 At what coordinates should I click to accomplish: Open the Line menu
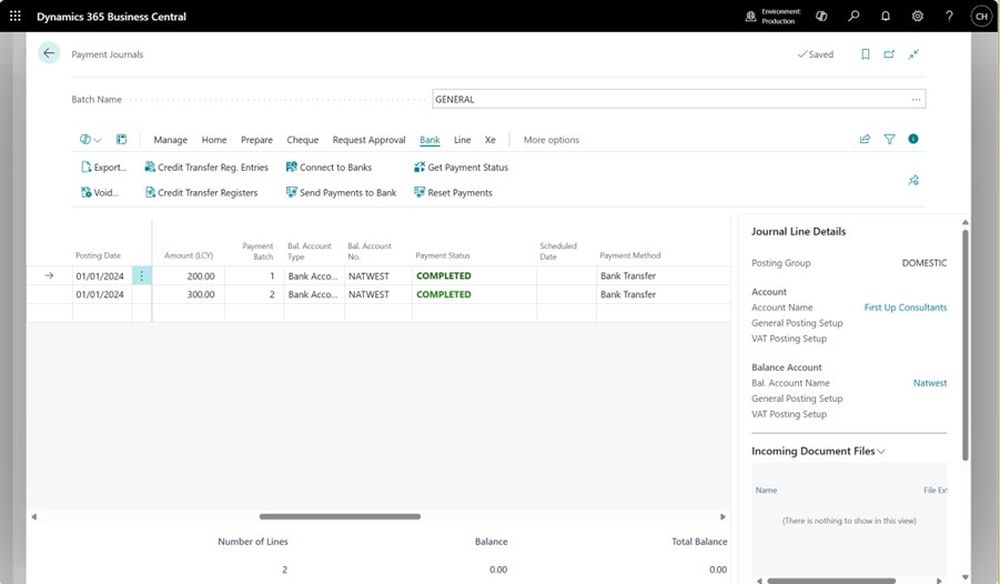click(462, 140)
